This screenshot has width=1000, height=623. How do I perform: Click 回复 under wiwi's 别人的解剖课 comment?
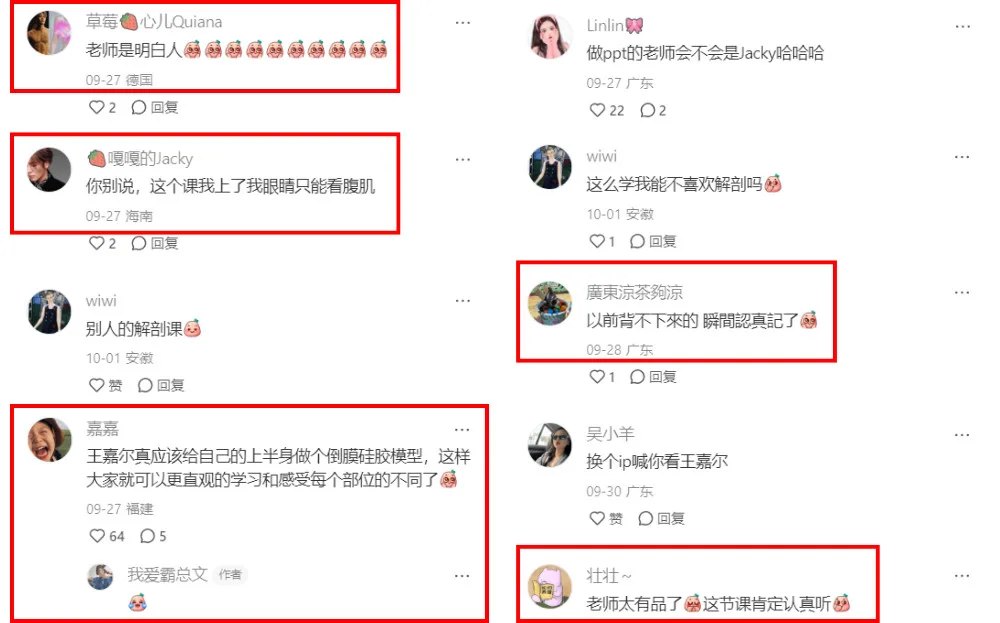(161, 385)
